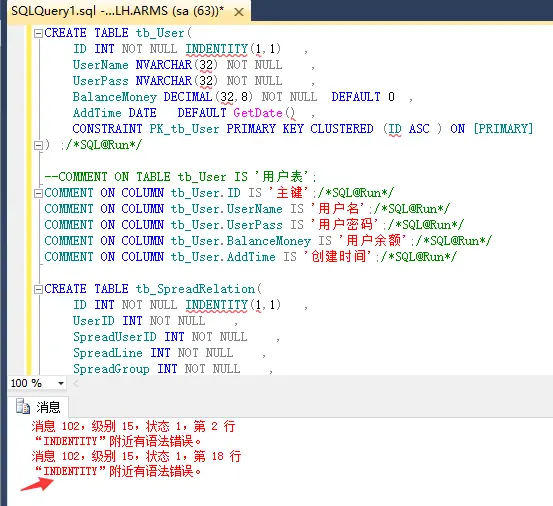Collapse the CREATE TABLE tb_User block
The image size is (553, 506).
tap(38, 33)
